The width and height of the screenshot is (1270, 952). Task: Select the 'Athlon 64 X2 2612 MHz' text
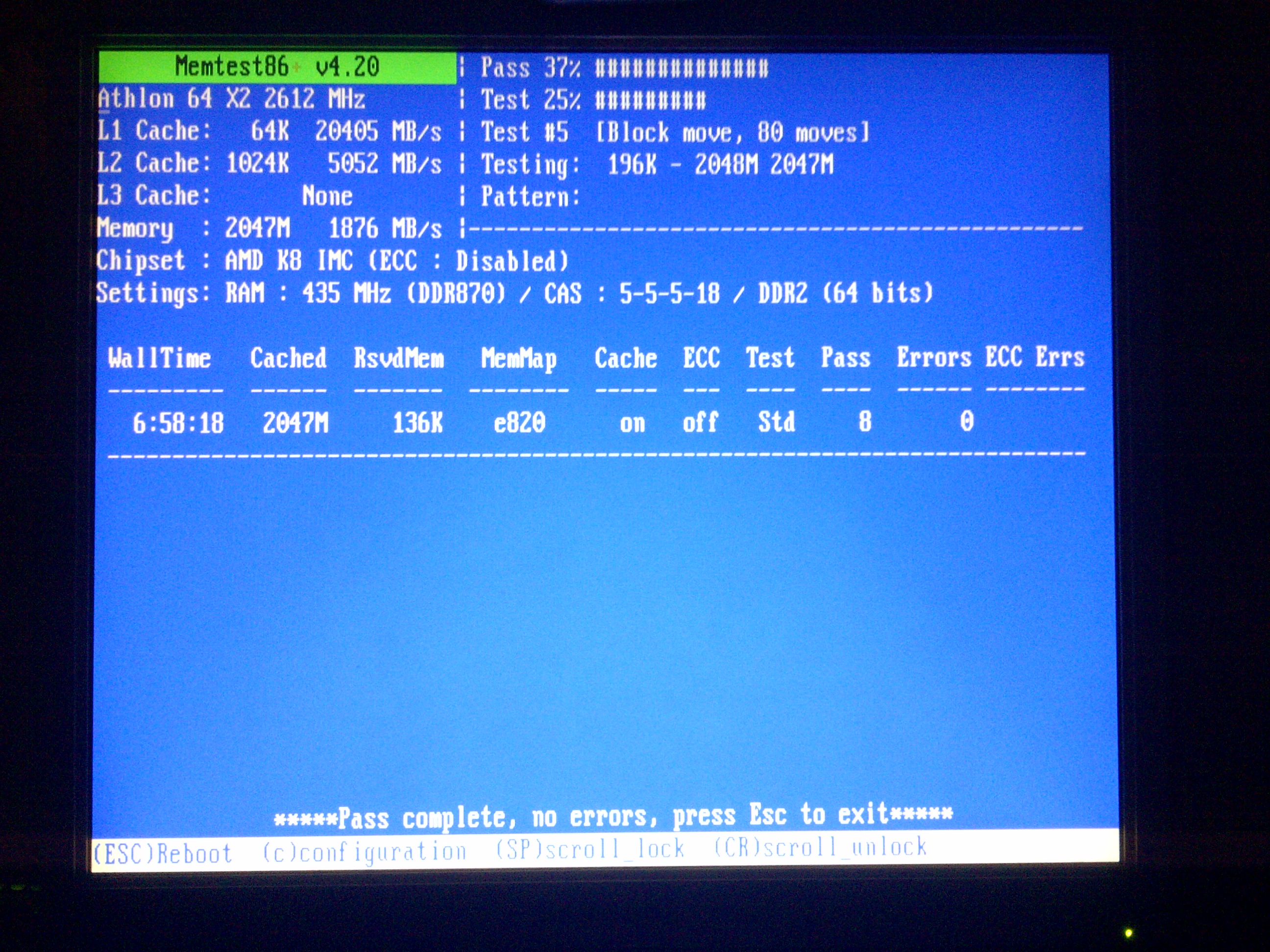(231, 99)
